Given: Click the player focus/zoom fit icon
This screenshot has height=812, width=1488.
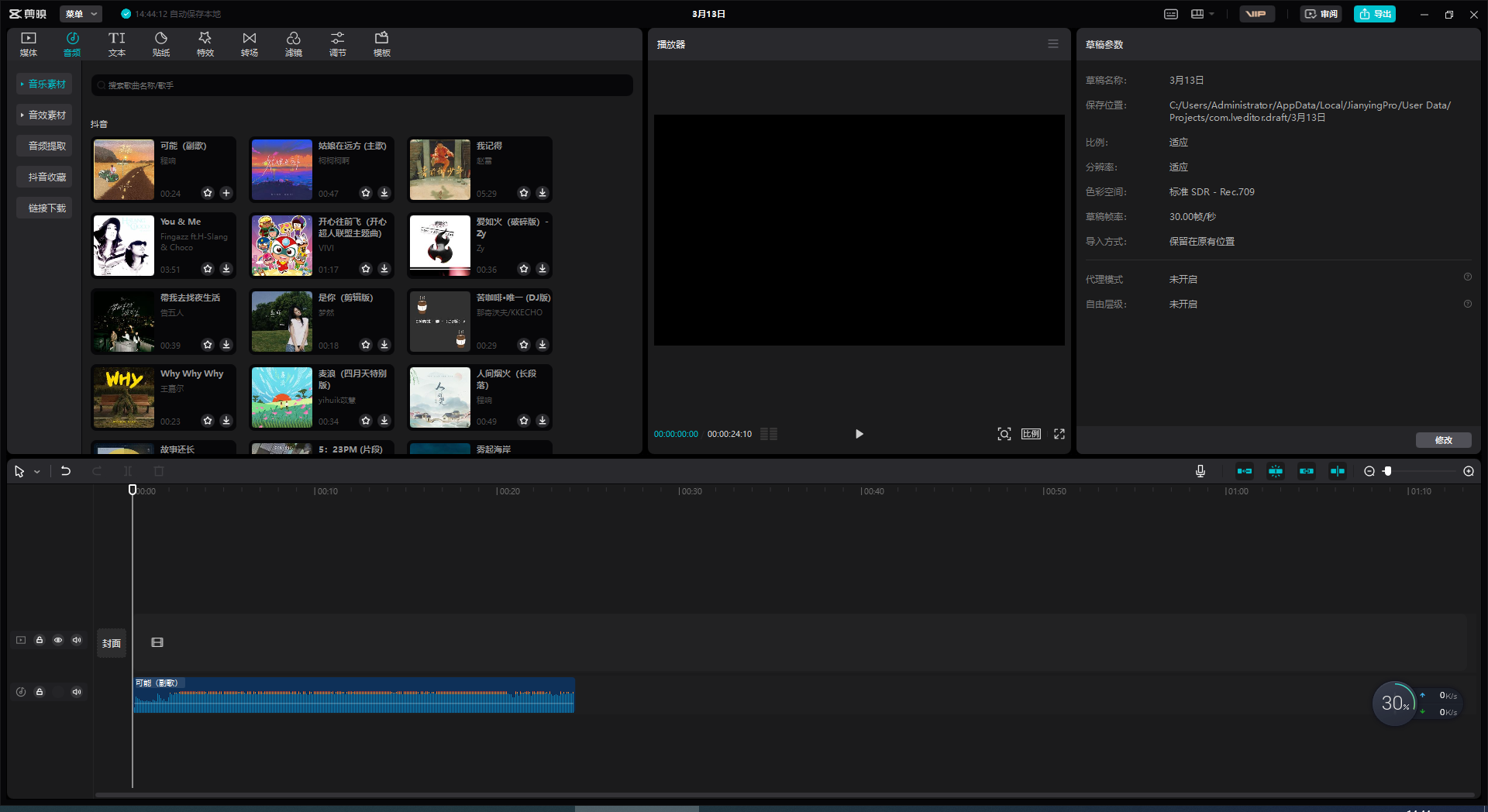Looking at the screenshot, I should tap(1004, 434).
